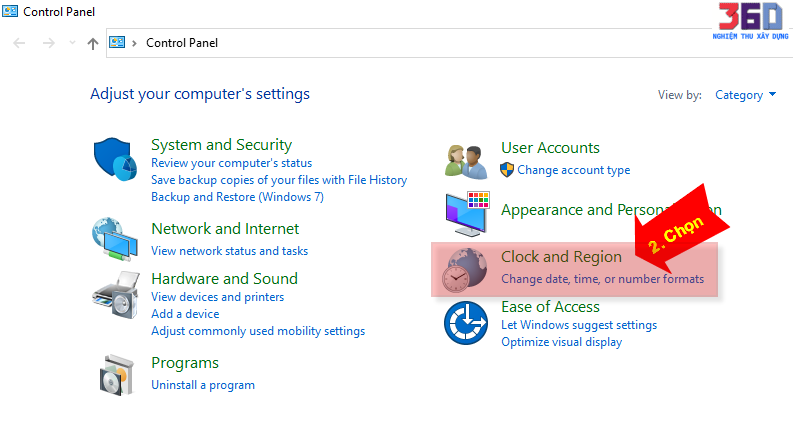The width and height of the screenshot is (793, 427).
Task: Open Clock and Region category
Action: pyautogui.click(x=561, y=257)
